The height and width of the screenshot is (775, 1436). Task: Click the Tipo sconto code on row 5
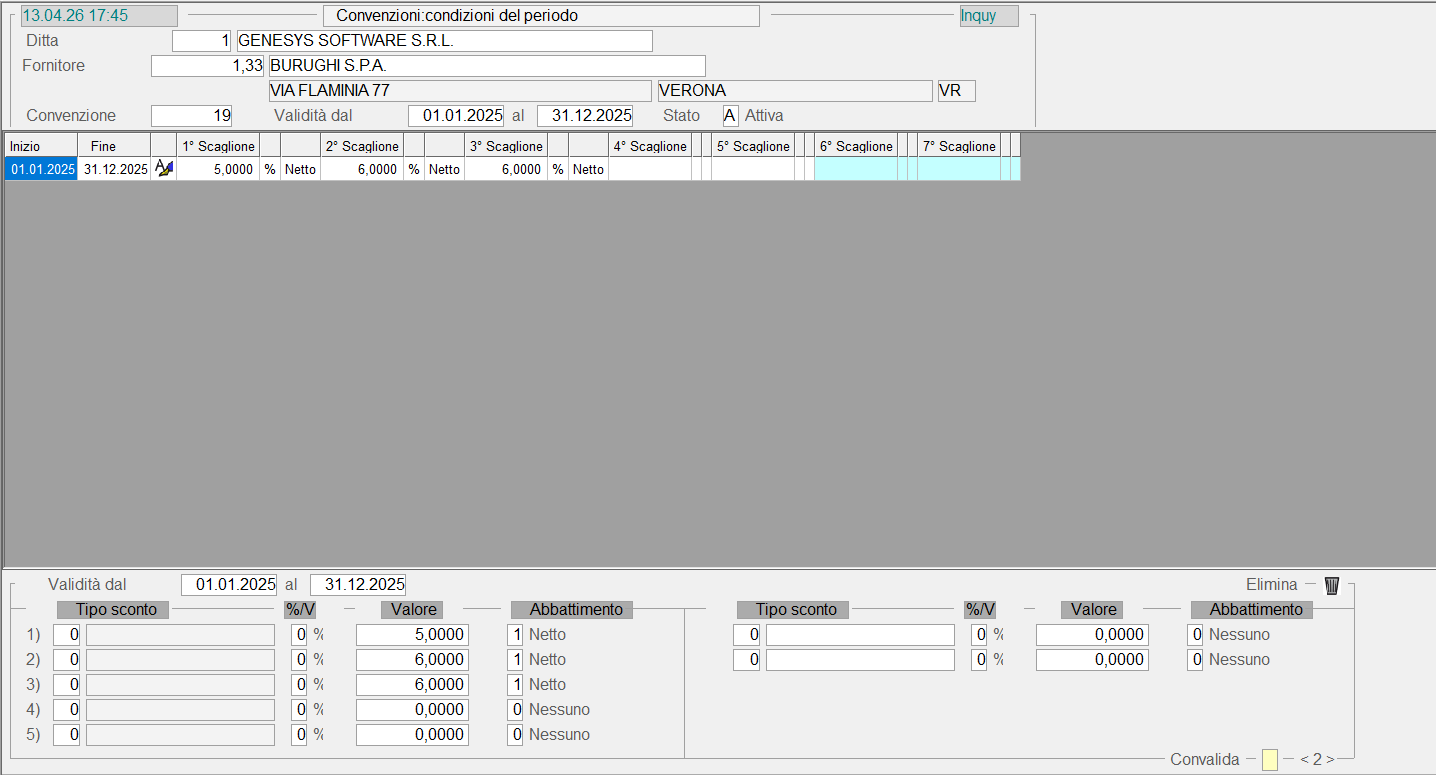pos(67,735)
